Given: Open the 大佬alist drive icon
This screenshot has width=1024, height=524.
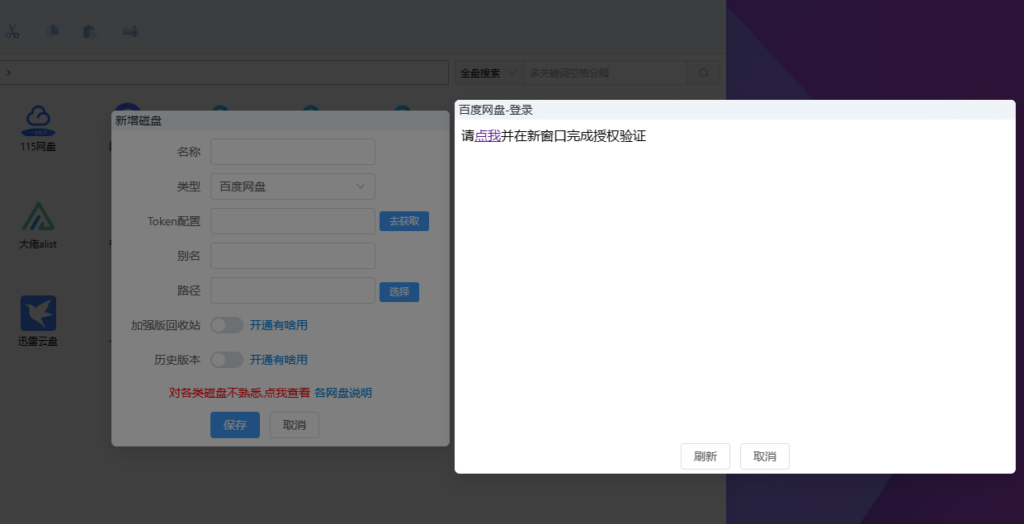Looking at the screenshot, I should (x=38, y=225).
